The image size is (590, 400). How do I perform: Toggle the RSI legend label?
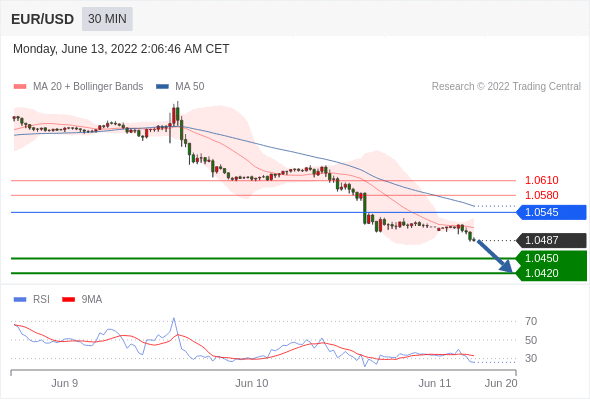(41, 300)
